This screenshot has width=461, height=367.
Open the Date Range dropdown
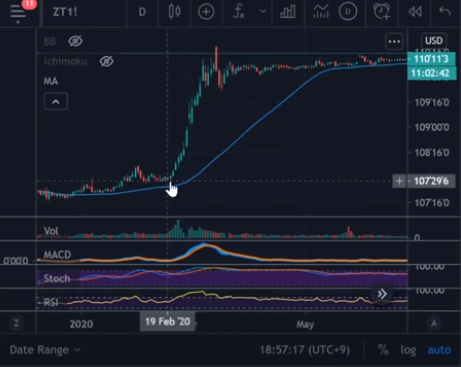tap(45, 350)
